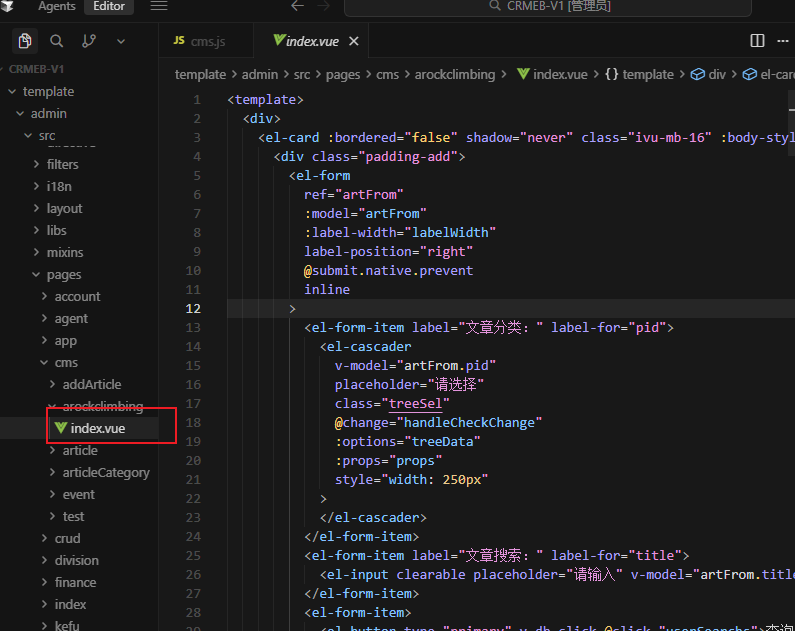
Task: Expand the addArticle folder
Action: point(91,384)
